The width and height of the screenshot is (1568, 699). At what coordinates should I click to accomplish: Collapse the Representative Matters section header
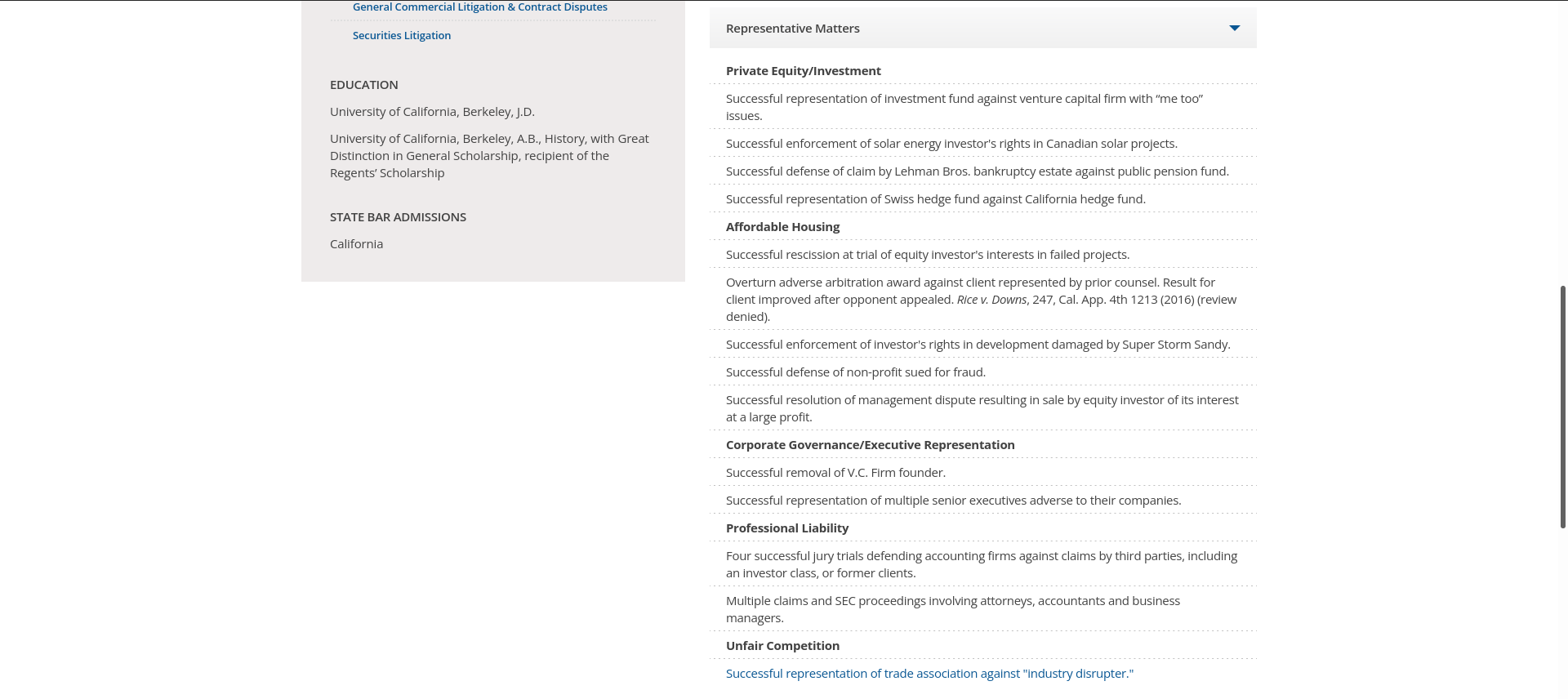pos(792,29)
